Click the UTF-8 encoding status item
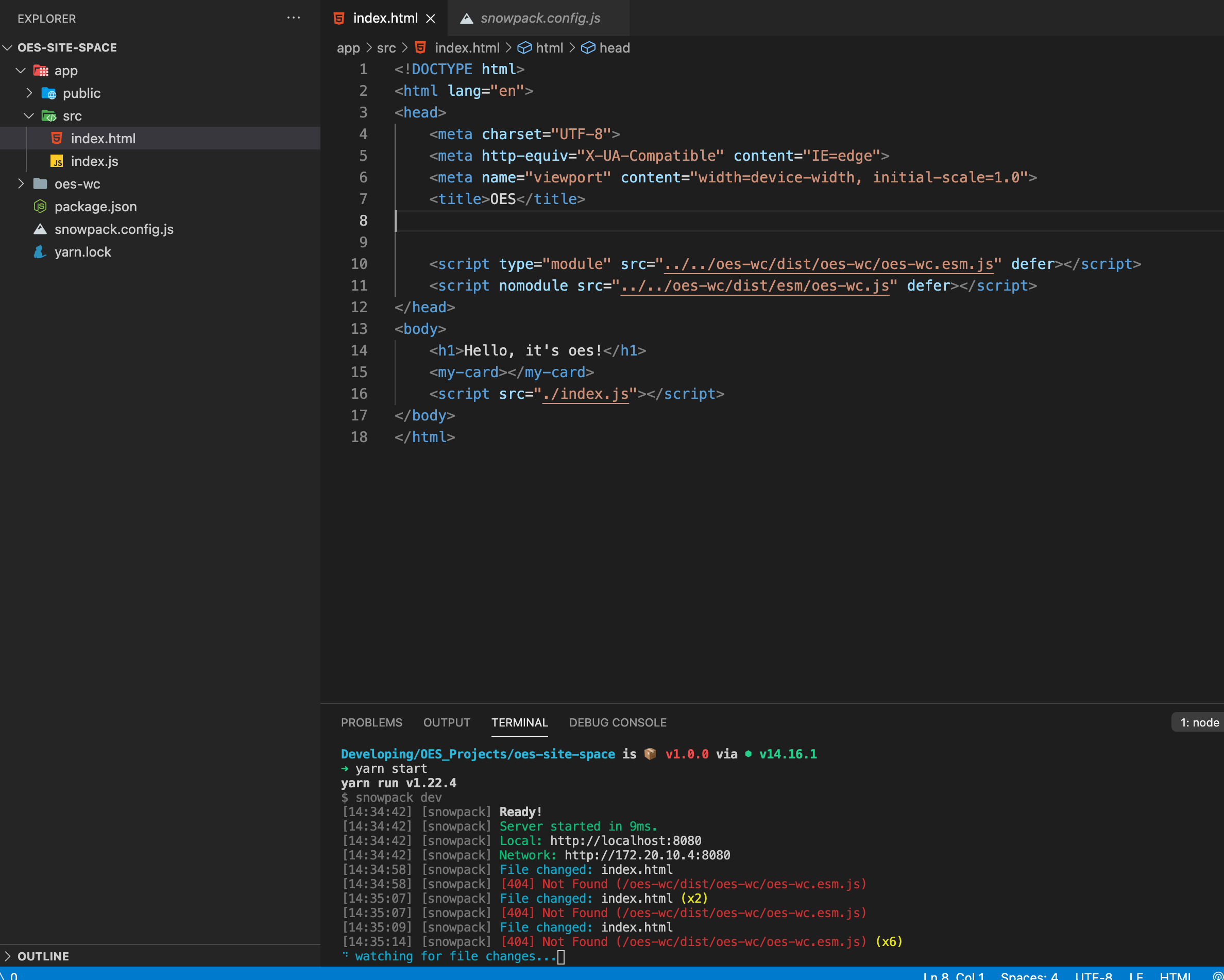Viewport: 1224px width, 980px height. [1094, 975]
